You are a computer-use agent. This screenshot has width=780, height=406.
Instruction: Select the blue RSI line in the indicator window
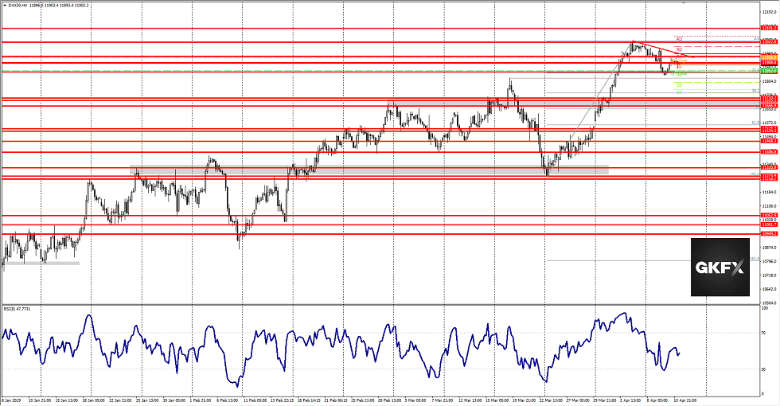(x=341, y=348)
